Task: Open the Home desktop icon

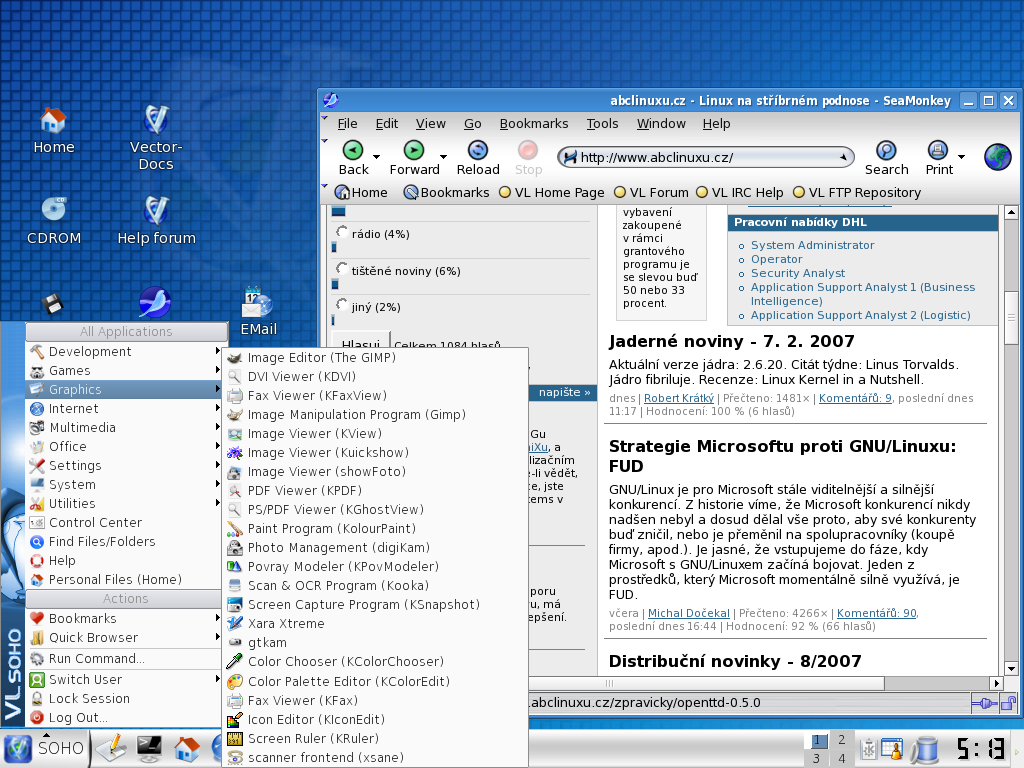Action: pyautogui.click(x=54, y=131)
